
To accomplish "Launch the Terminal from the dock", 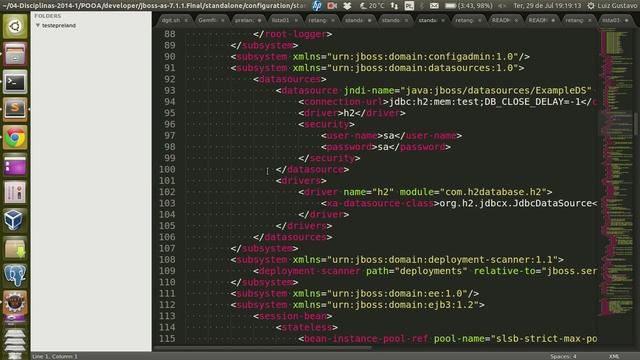I will pos(15,82).
